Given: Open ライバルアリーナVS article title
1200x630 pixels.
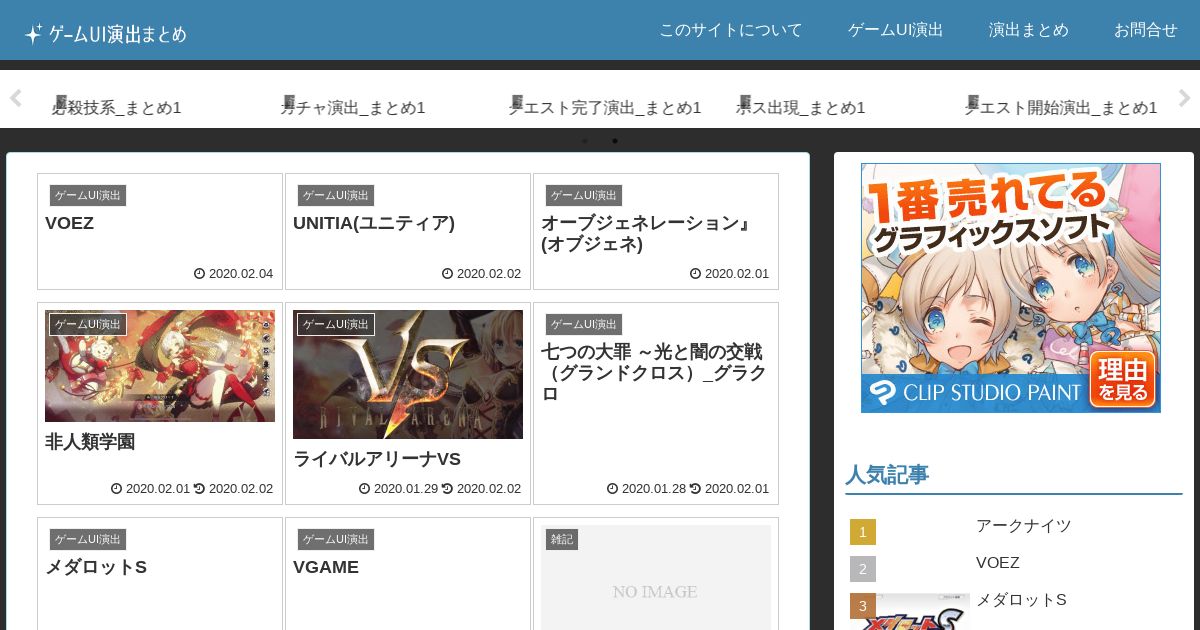Looking at the screenshot, I should [x=377, y=459].
